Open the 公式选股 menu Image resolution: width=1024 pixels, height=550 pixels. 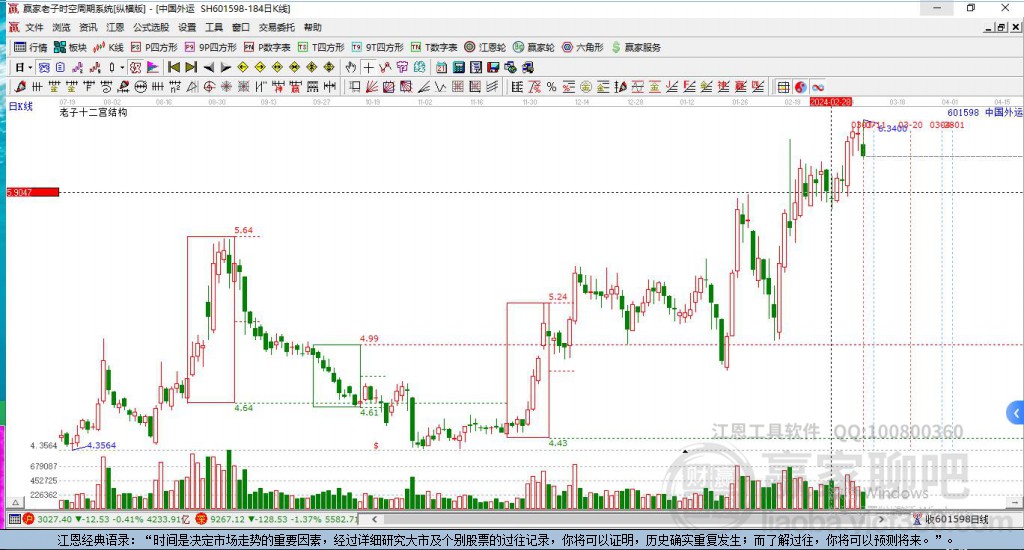coord(151,27)
